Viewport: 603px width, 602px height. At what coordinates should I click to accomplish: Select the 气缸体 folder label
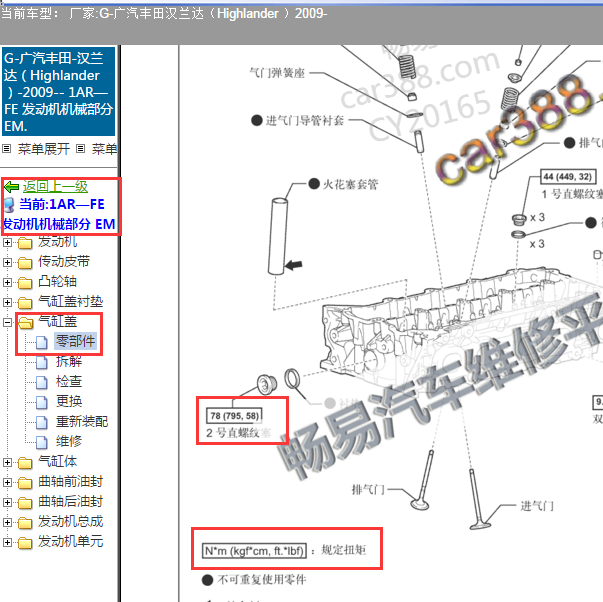58,461
